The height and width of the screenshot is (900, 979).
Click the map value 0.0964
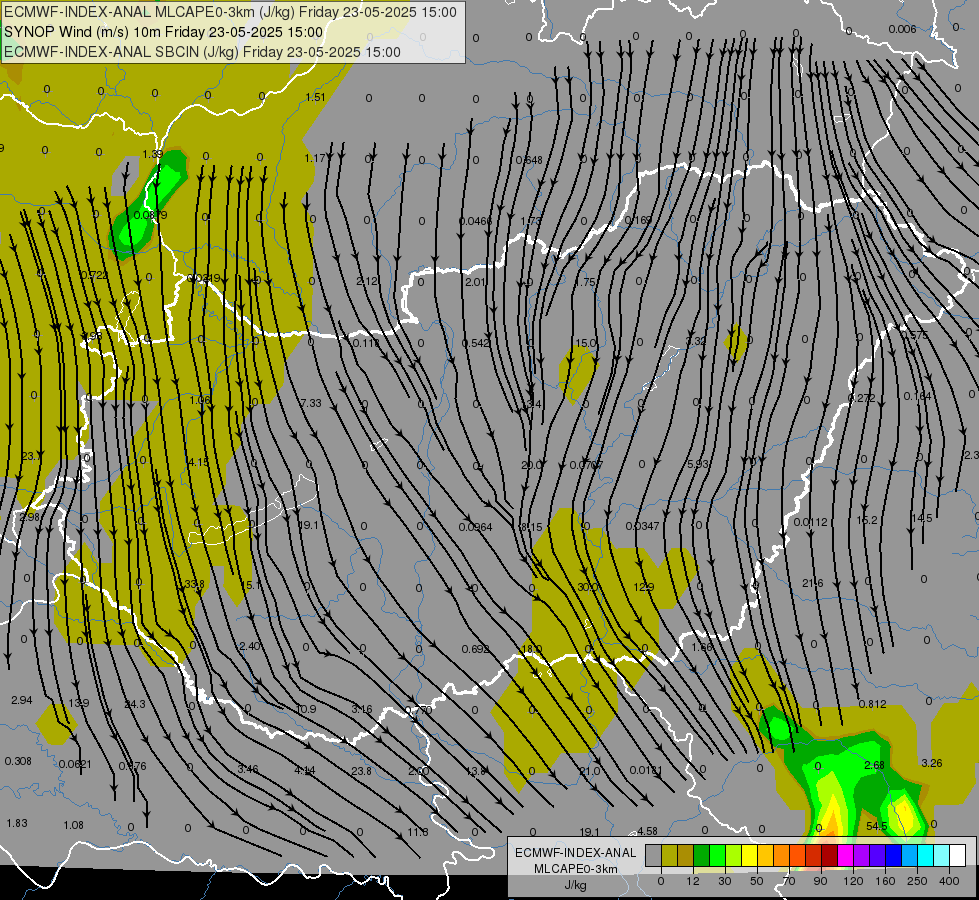pos(475,527)
